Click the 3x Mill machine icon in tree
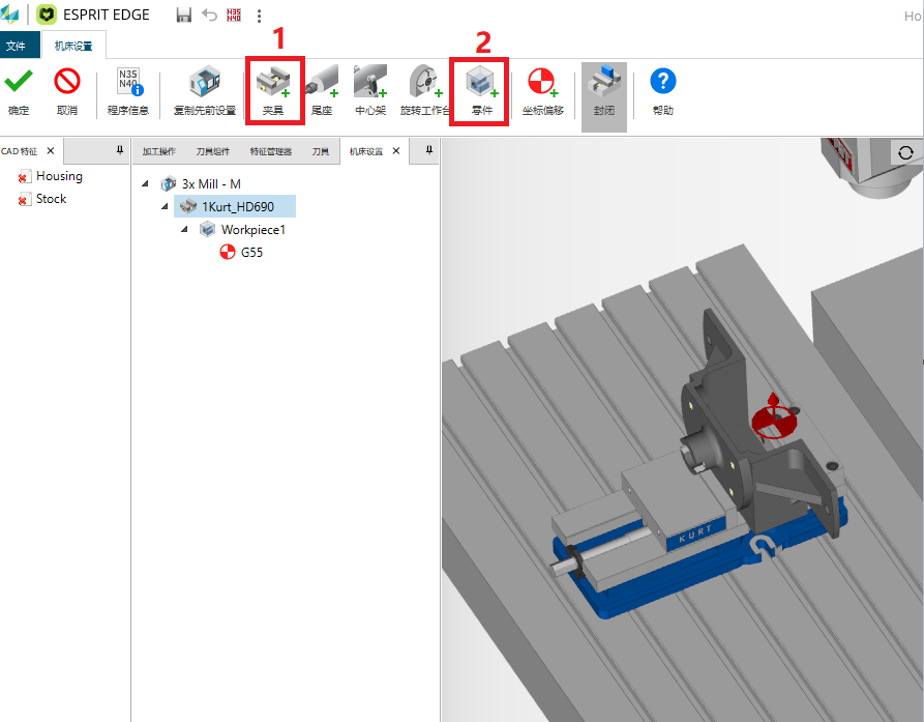The width and height of the screenshot is (924, 722). point(169,184)
